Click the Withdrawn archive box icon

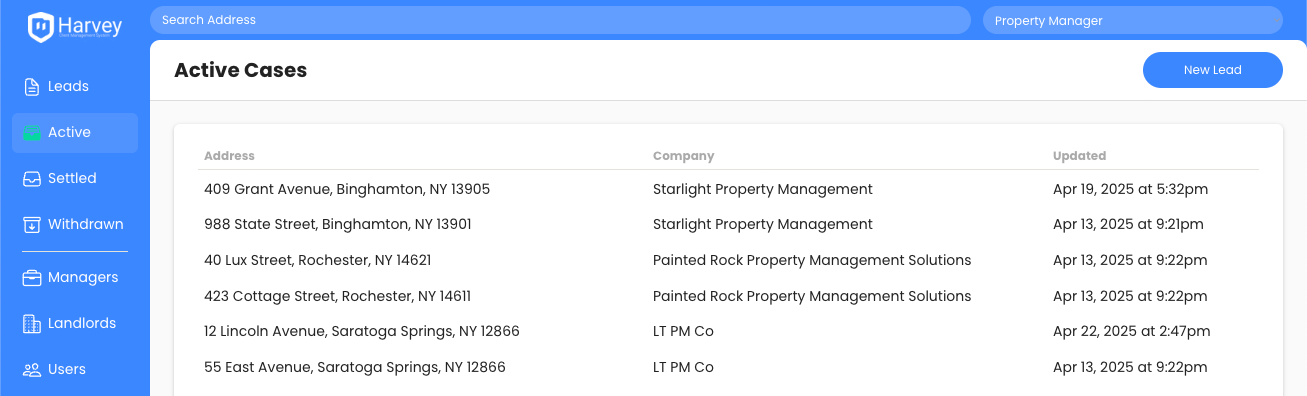32,225
